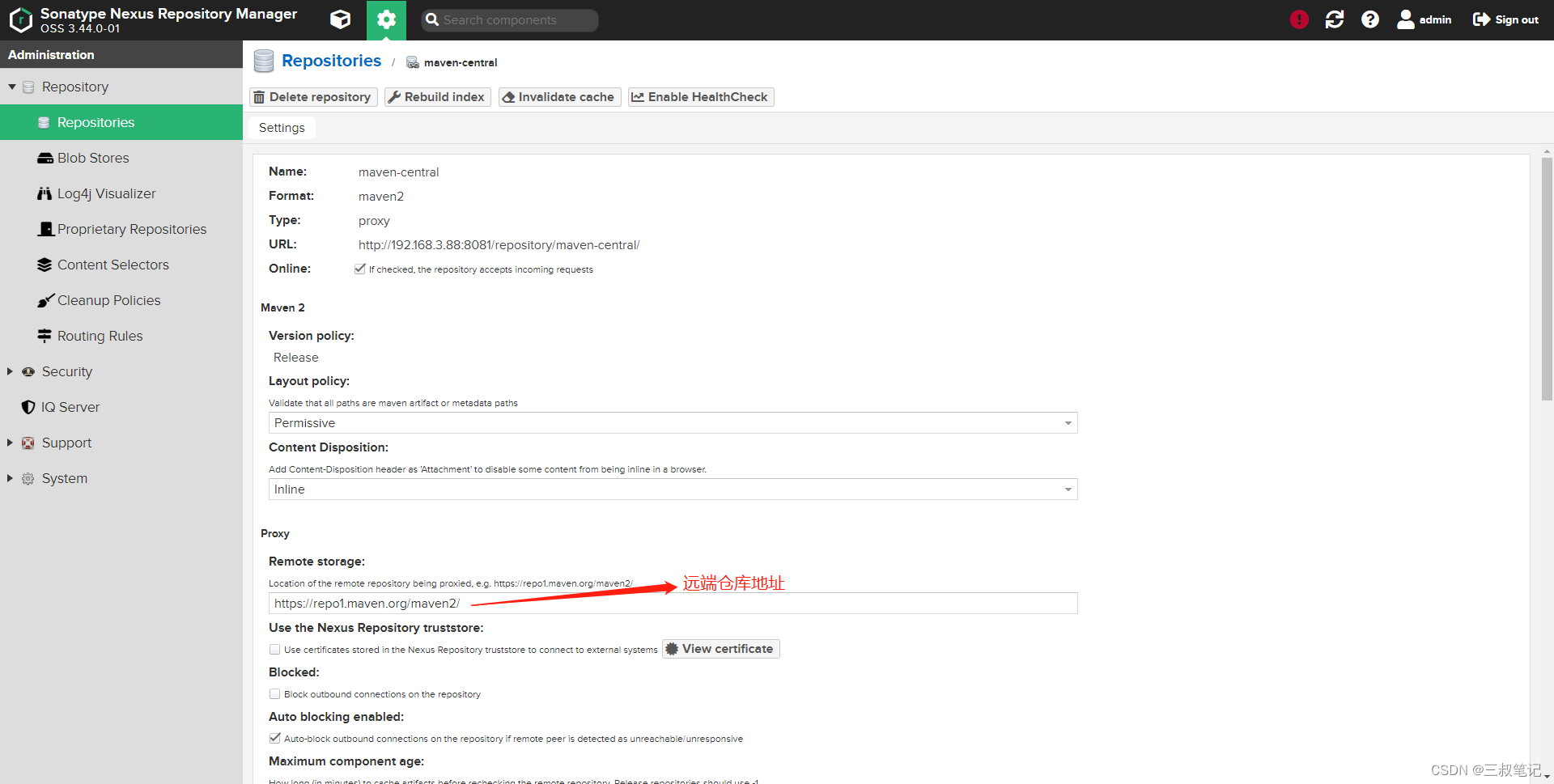The height and width of the screenshot is (784, 1554).
Task: Click the Blob Stores drive icon
Action: [45, 158]
